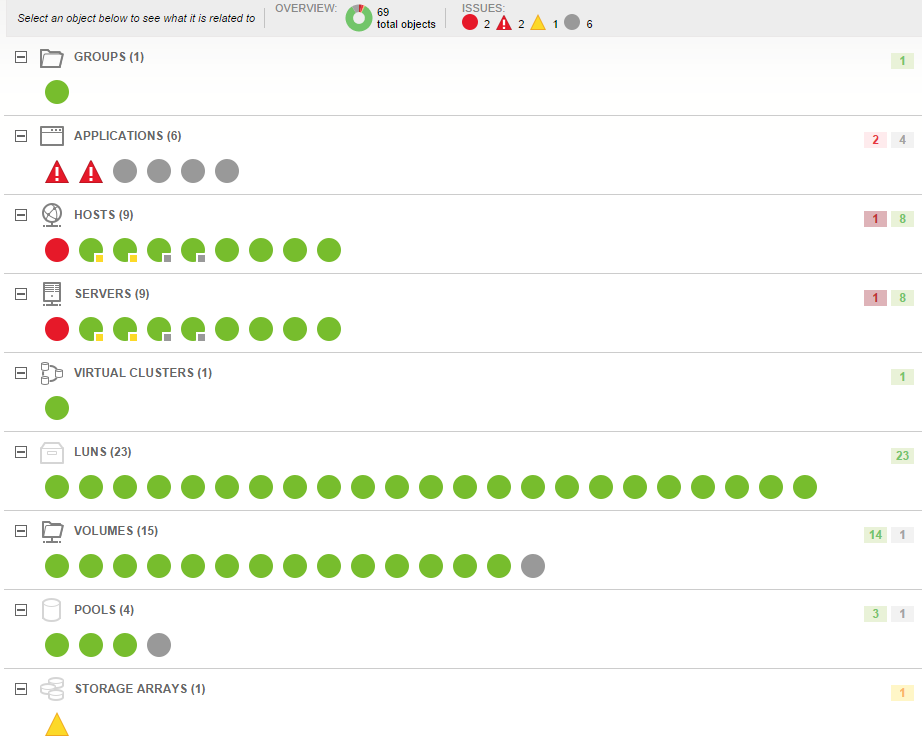Click the Hosts (9) section heading
The width and height of the screenshot is (922, 744).
click(x=104, y=215)
